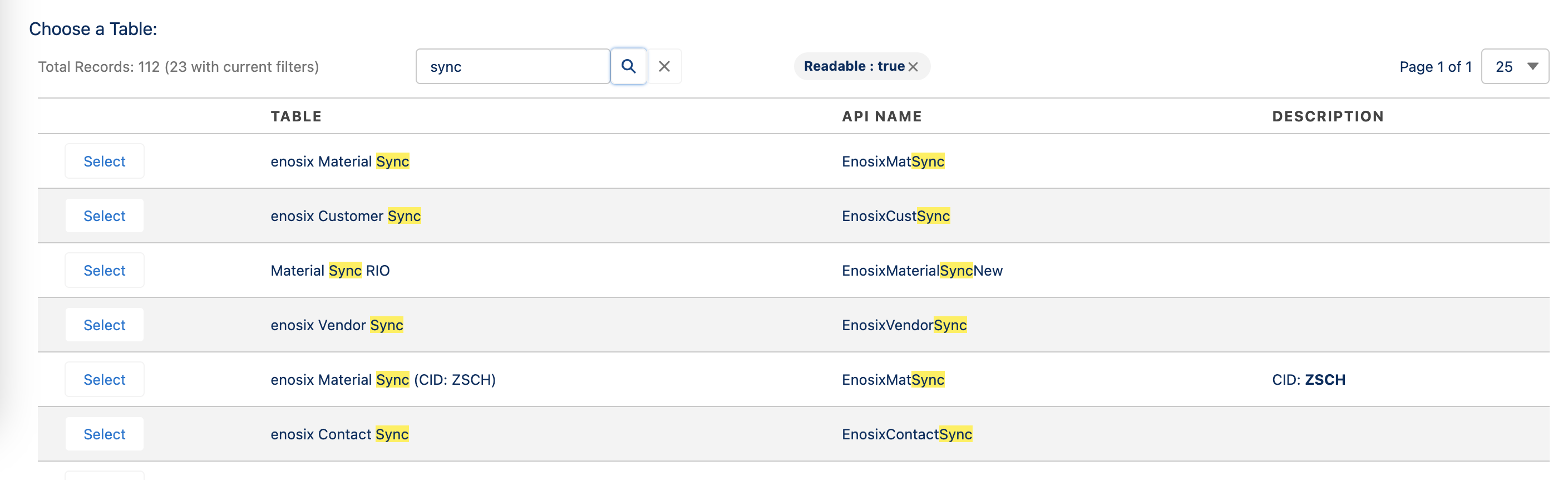Click the EnosixCustSync API name
Viewport: 1568px width, 480px height.
pyautogui.click(x=895, y=215)
